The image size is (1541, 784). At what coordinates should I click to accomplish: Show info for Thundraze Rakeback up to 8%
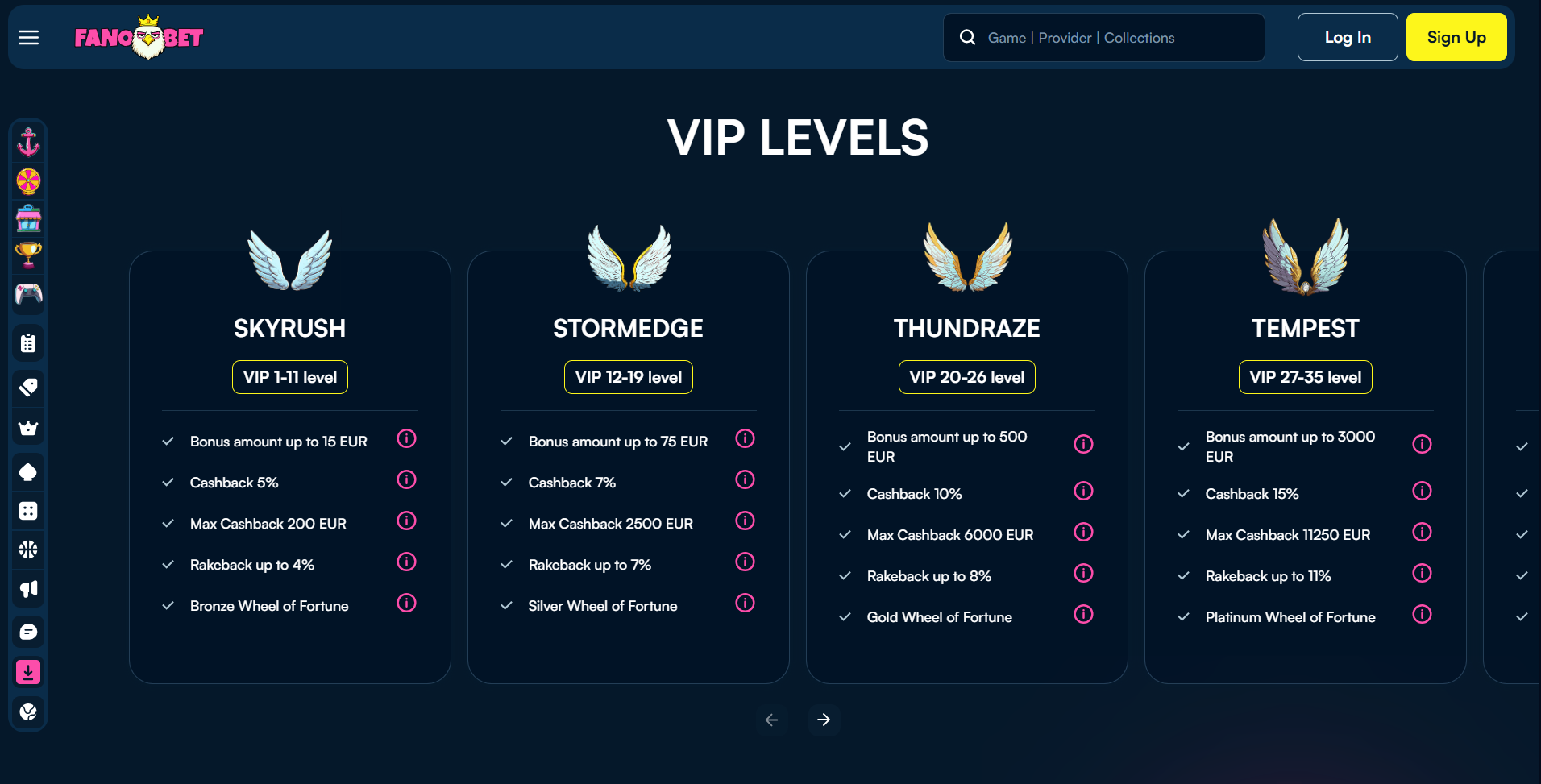point(1084,573)
